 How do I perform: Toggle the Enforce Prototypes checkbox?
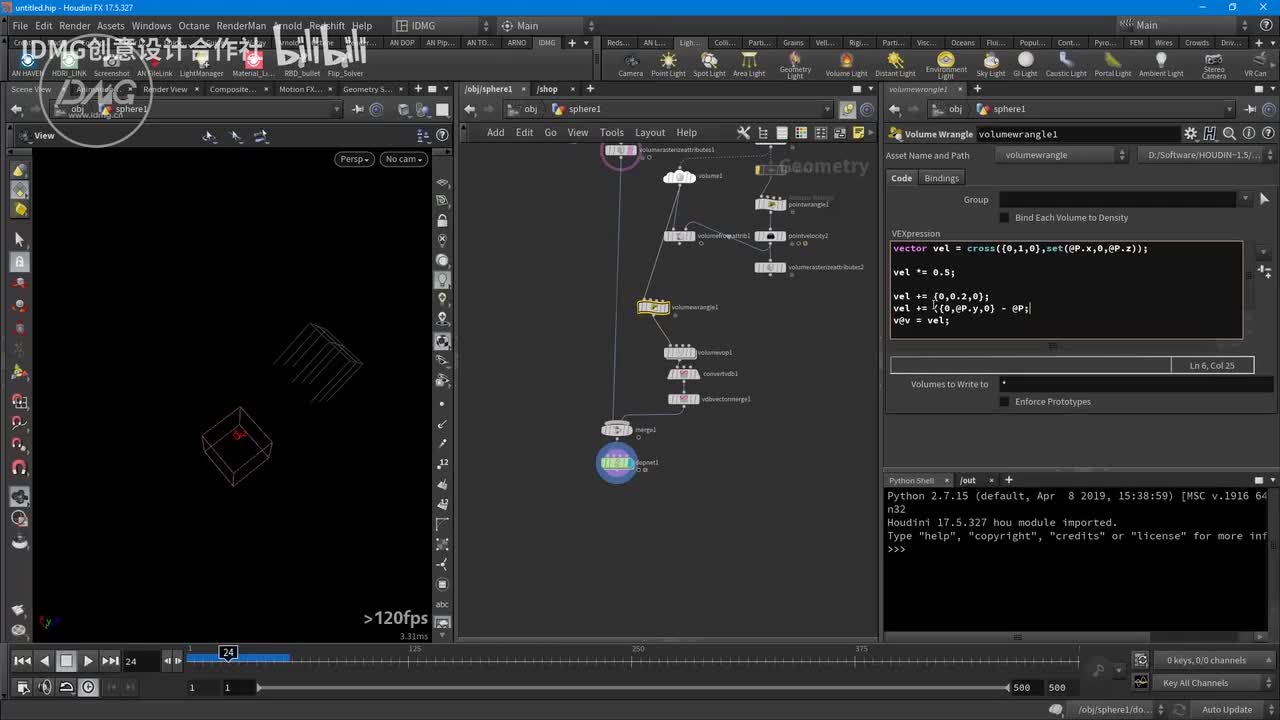[1004, 402]
